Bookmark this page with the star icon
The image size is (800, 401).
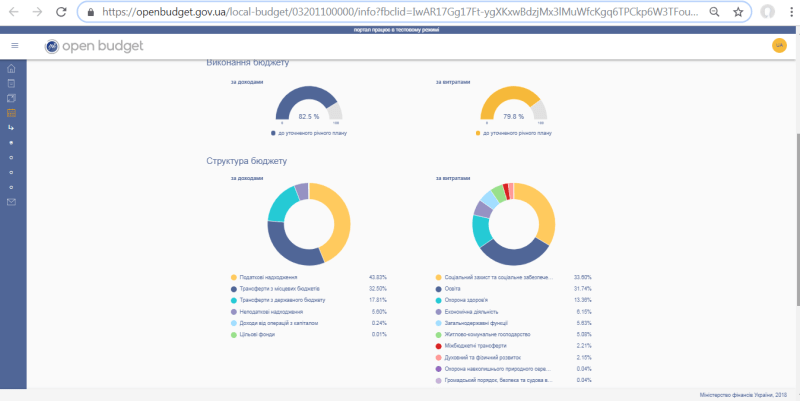click(x=737, y=12)
